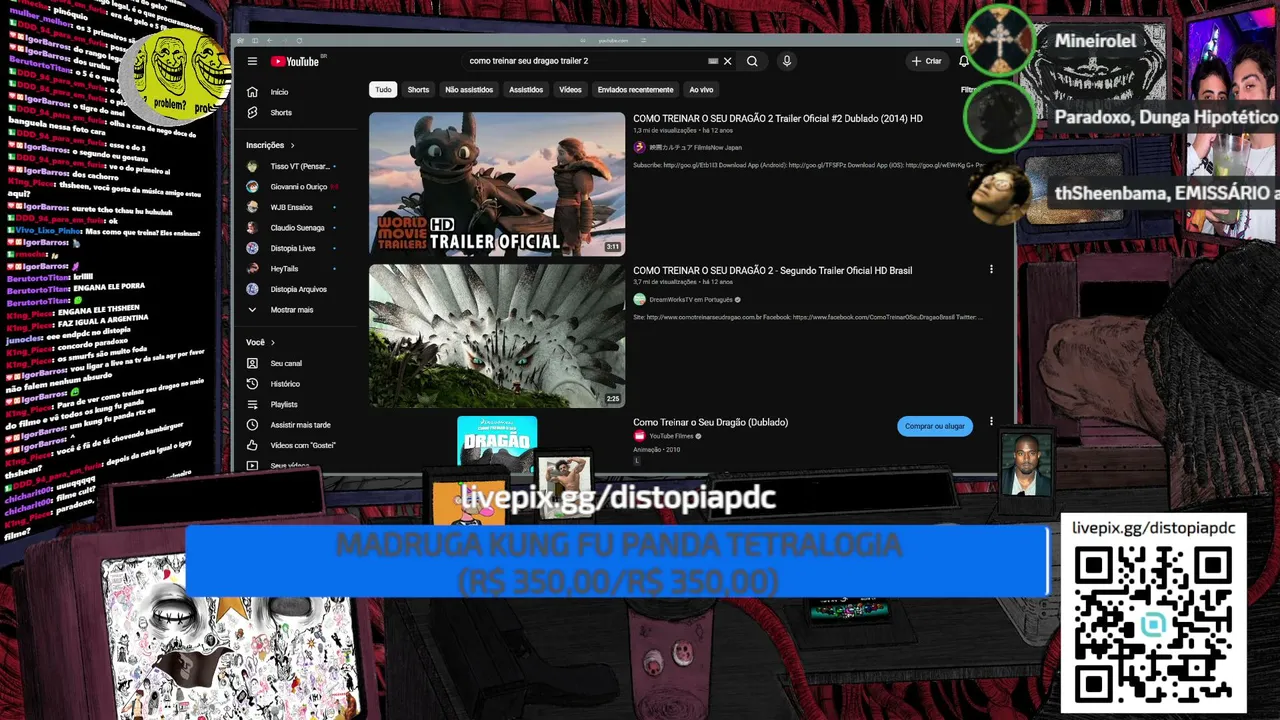Filter by Não assistidos chip
The height and width of the screenshot is (720, 1280).
coord(469,90)
